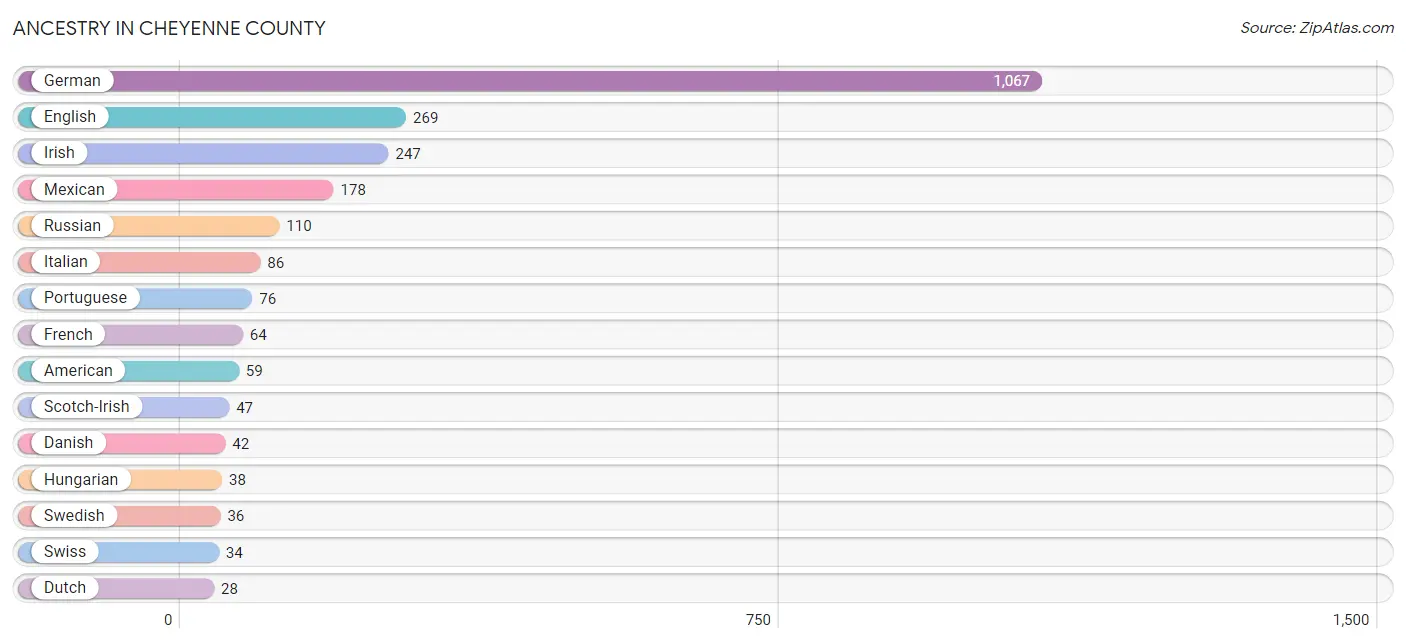Click the 1,500 axis label
Screen dimensions: 1406x644
1351,620
